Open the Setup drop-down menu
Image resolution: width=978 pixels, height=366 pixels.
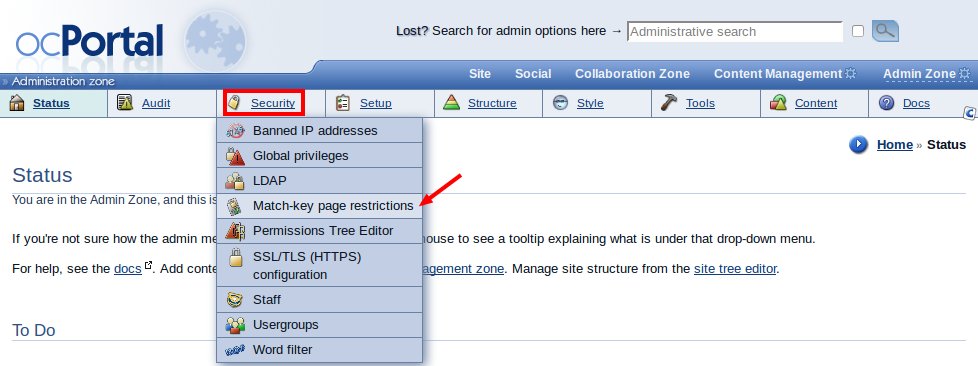click(x=375, y=104)
